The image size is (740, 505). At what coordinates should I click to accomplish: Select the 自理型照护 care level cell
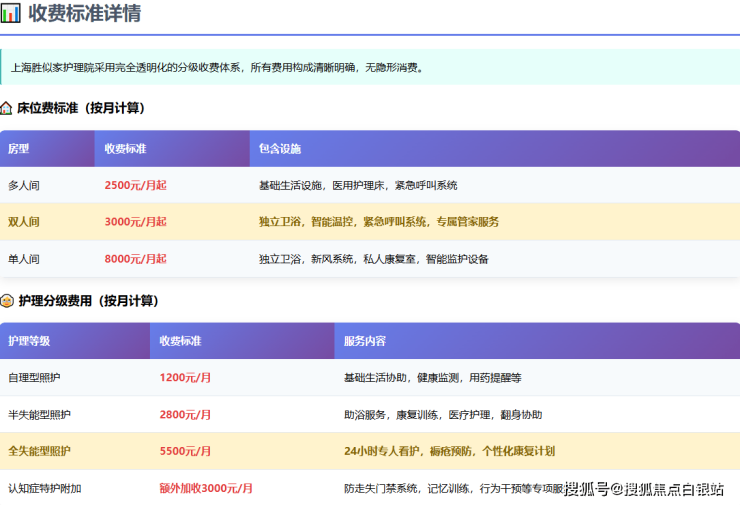pyautogui.click(x=34, y=378)
